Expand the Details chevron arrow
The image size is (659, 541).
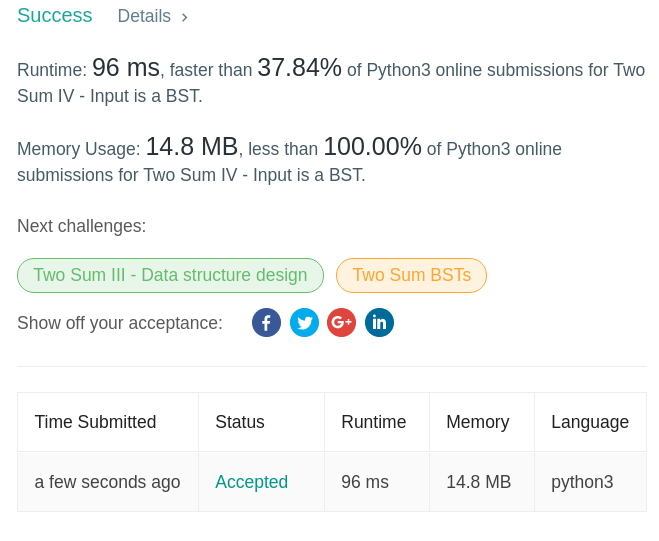(185, 17)
